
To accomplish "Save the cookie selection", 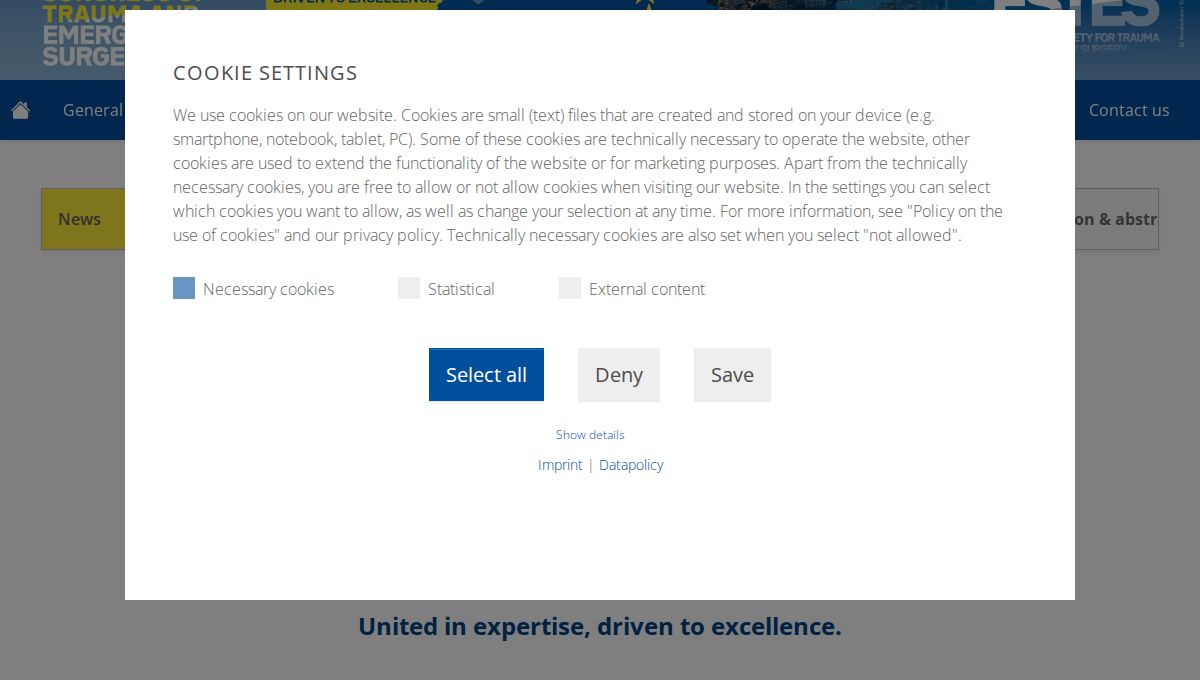I will 732,375.
